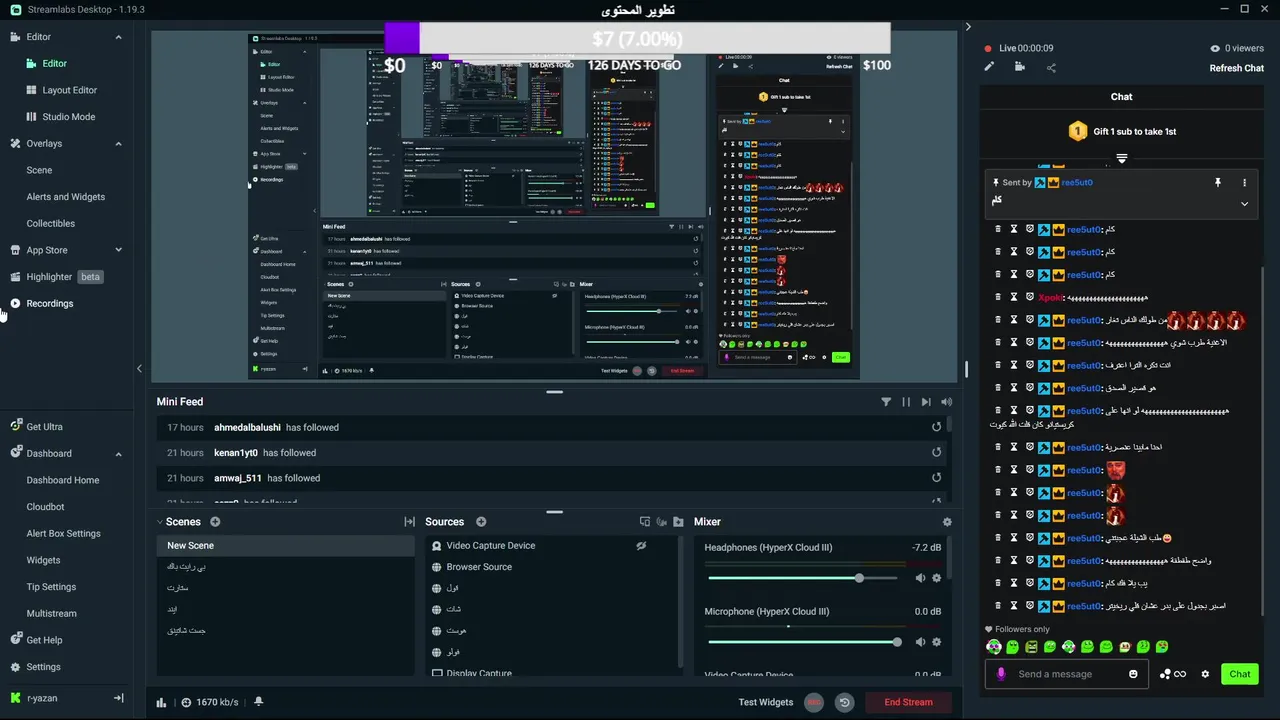1280x720 pixels.
Task: Click chat settings gear icon
Action: [x=1205, y=674]
